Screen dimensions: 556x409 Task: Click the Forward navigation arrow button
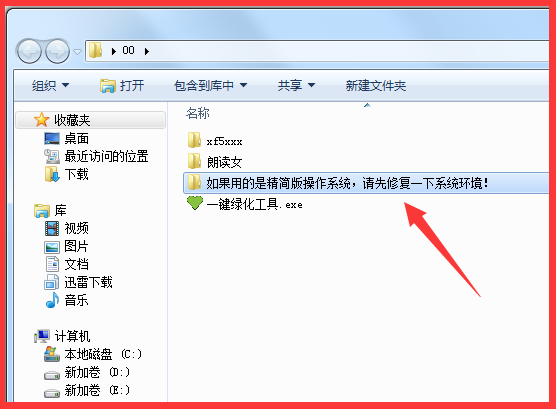pos(57,51)
